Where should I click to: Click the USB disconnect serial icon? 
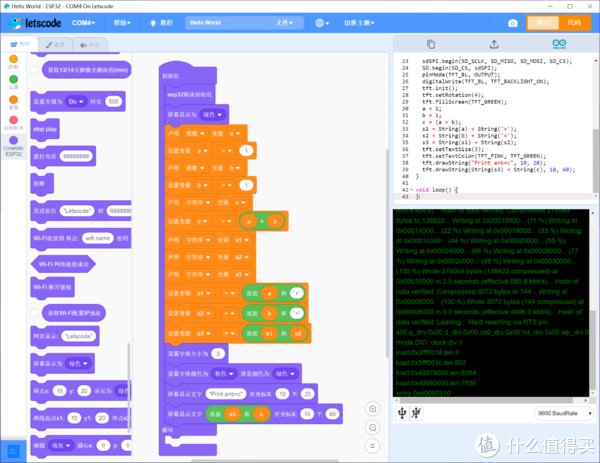pos(416,413)
